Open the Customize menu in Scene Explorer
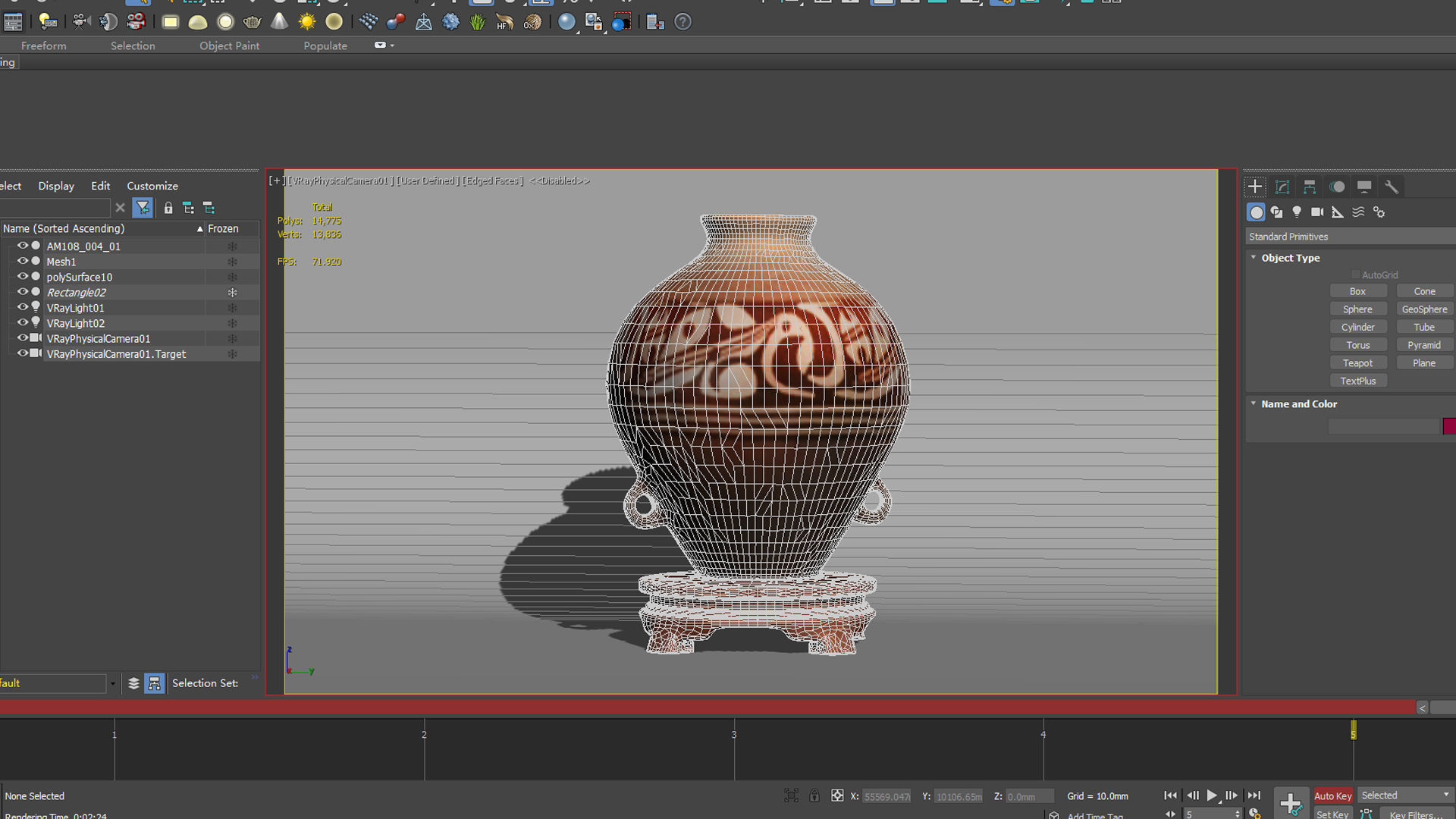Image resolution: width=1456 pixels, height=819 pixels. click(x=152, y=186)
